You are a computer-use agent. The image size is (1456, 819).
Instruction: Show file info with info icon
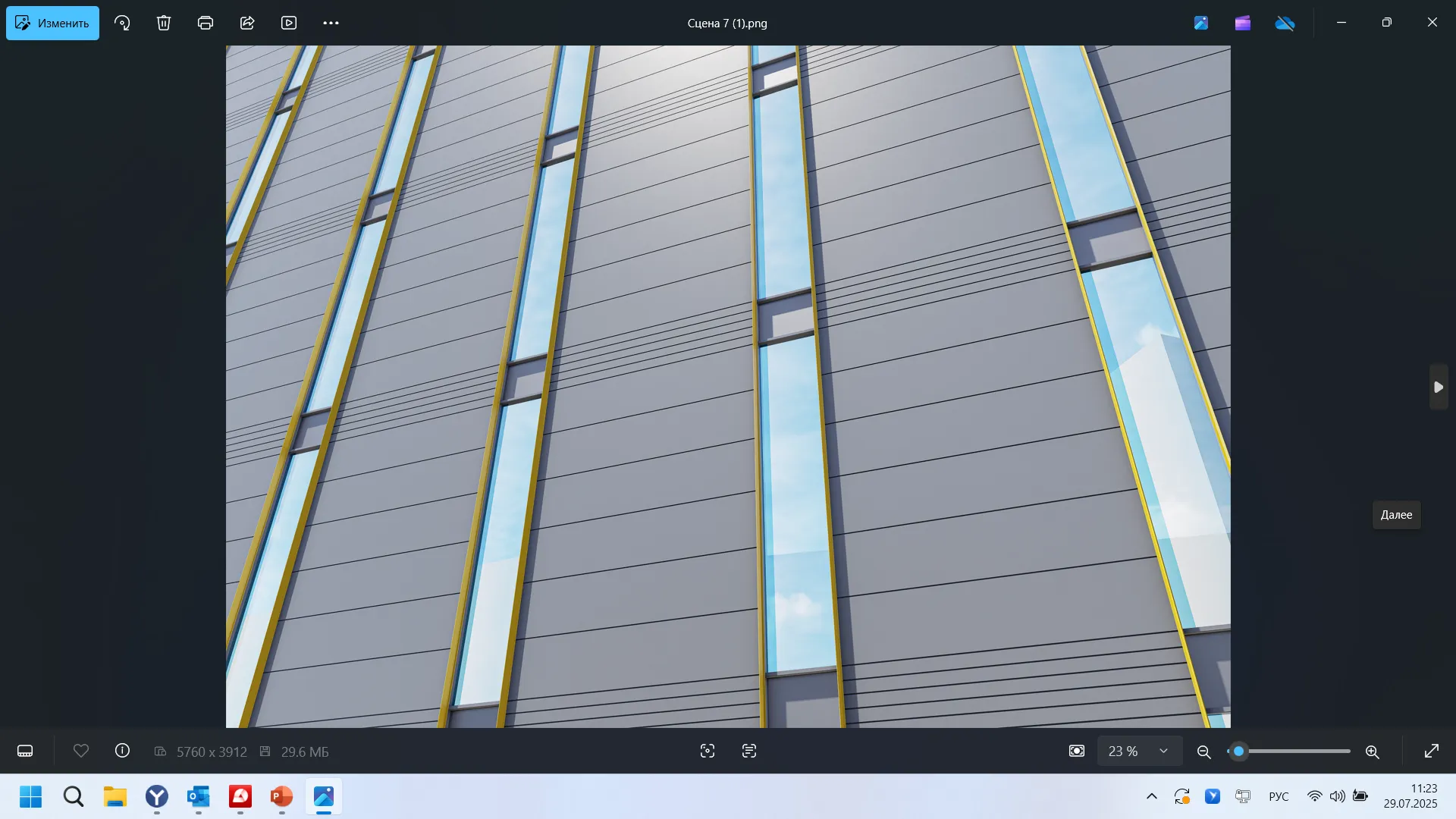tap(122, 751)
